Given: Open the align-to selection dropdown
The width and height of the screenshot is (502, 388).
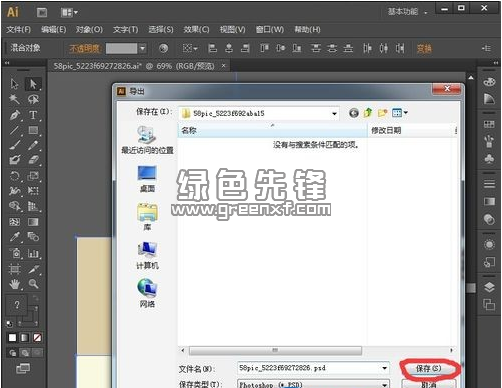Looking at the screenshot, I should (x=190, y=49).
